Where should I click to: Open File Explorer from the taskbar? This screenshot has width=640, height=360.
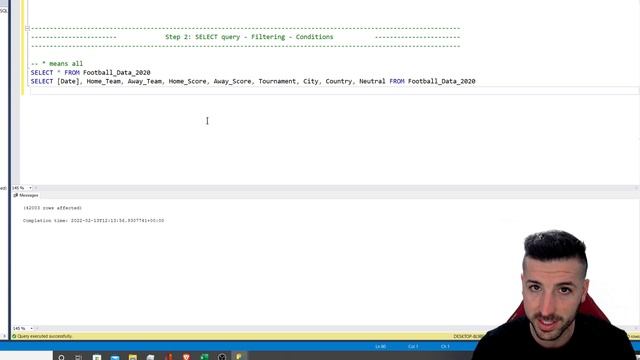[133, 357]
